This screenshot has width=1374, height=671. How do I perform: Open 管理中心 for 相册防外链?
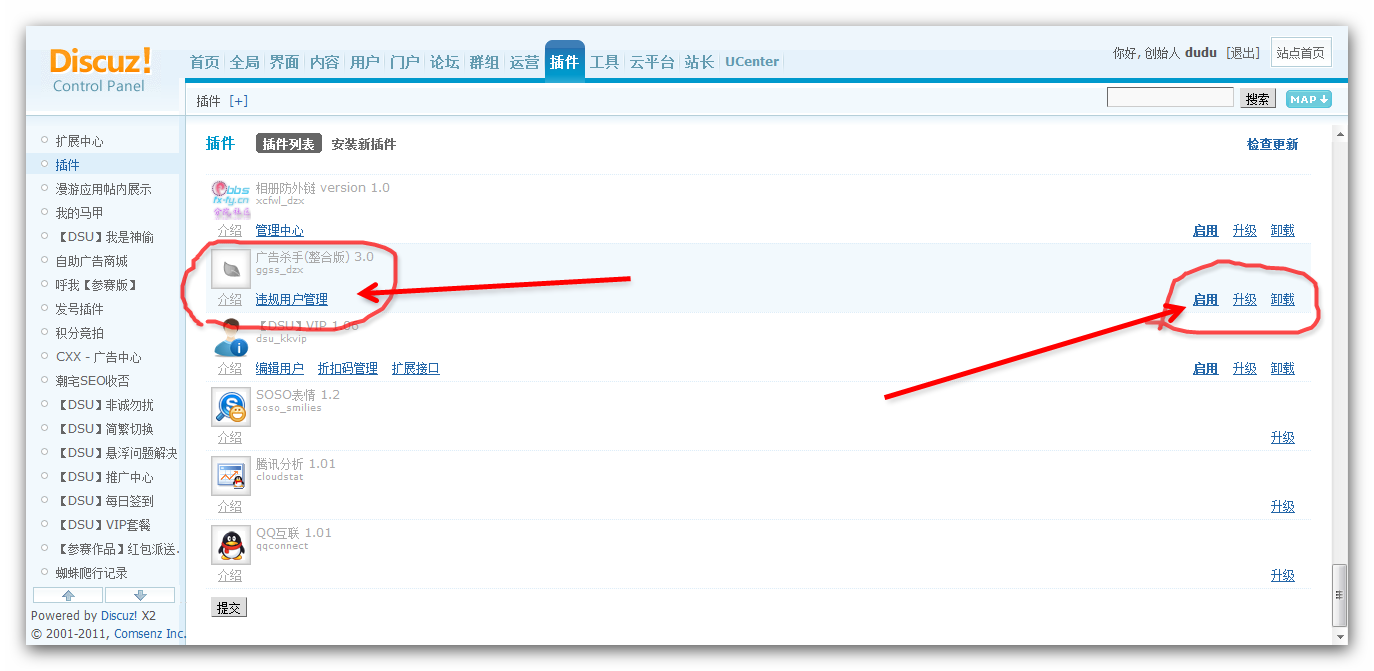(280, 231)
